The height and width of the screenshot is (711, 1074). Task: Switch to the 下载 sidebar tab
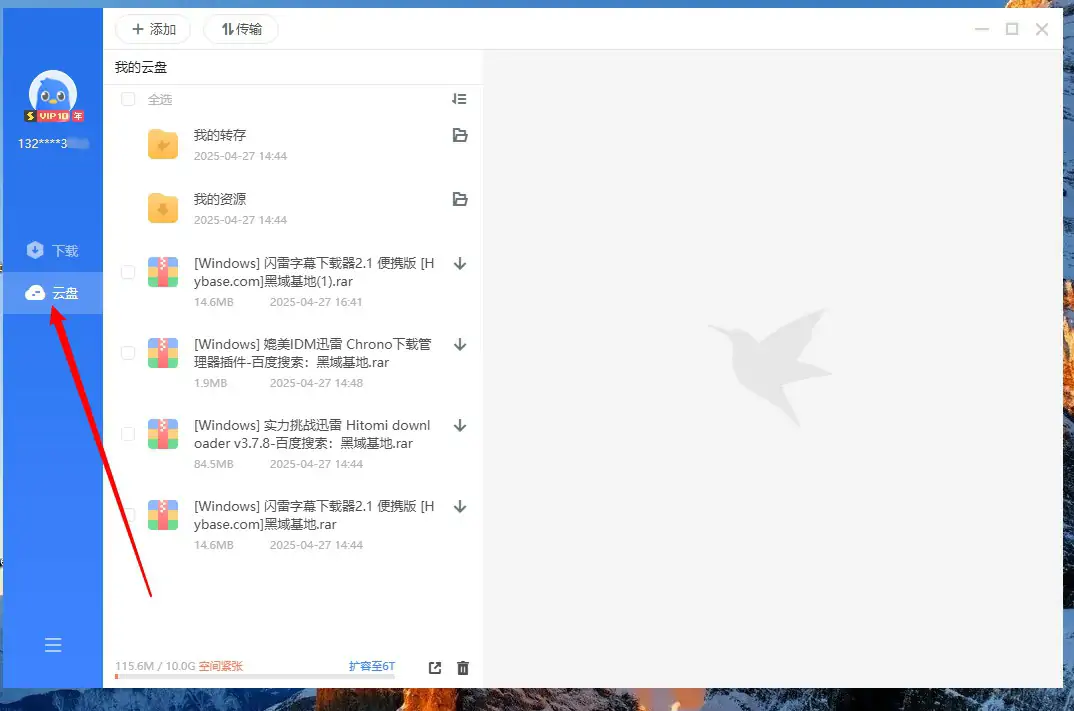click(53, 251)
